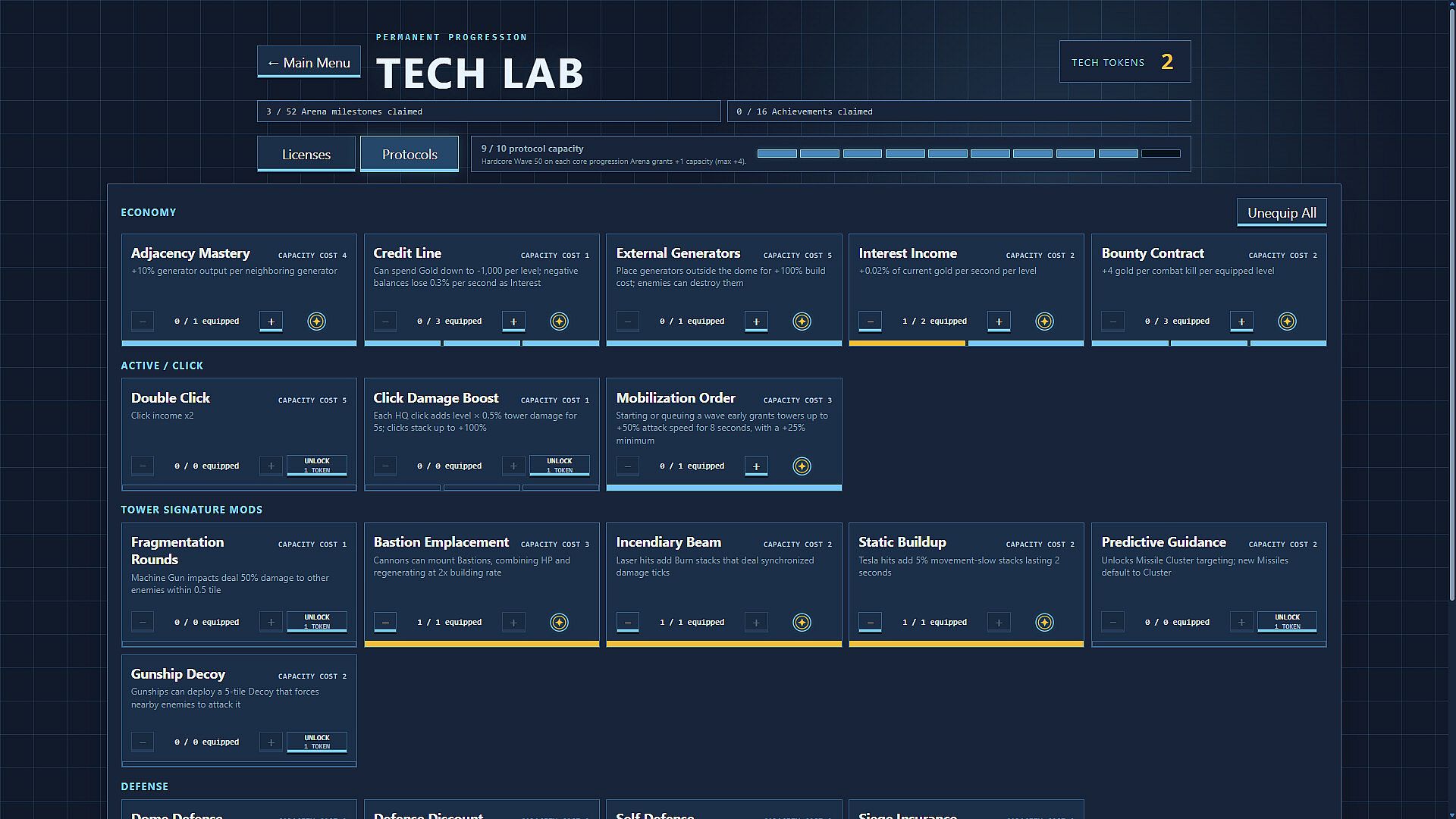
Task: Click the protocol capacity progress bar
Action: click(968, 154)
